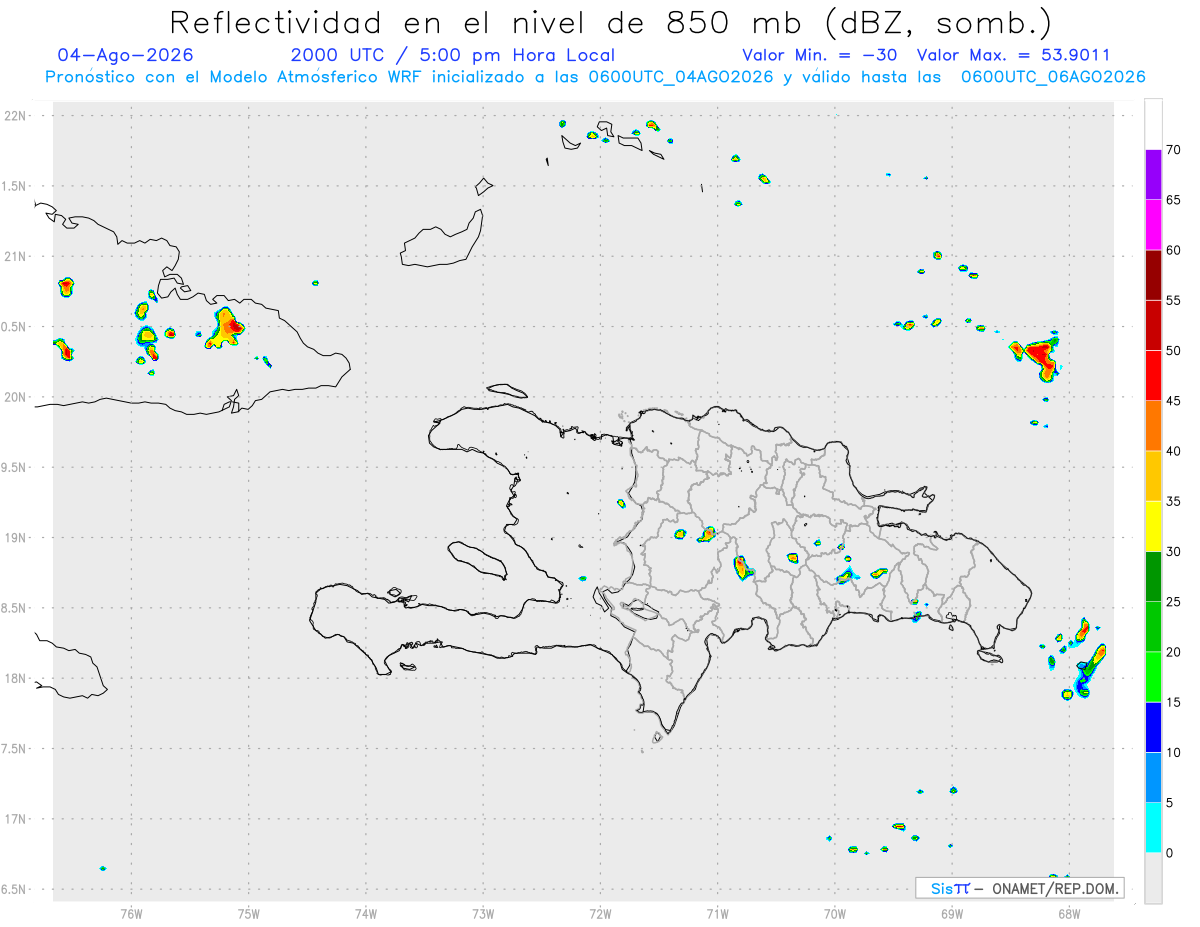Click the "70" colorbar scale value

(x=1173, y=150)
